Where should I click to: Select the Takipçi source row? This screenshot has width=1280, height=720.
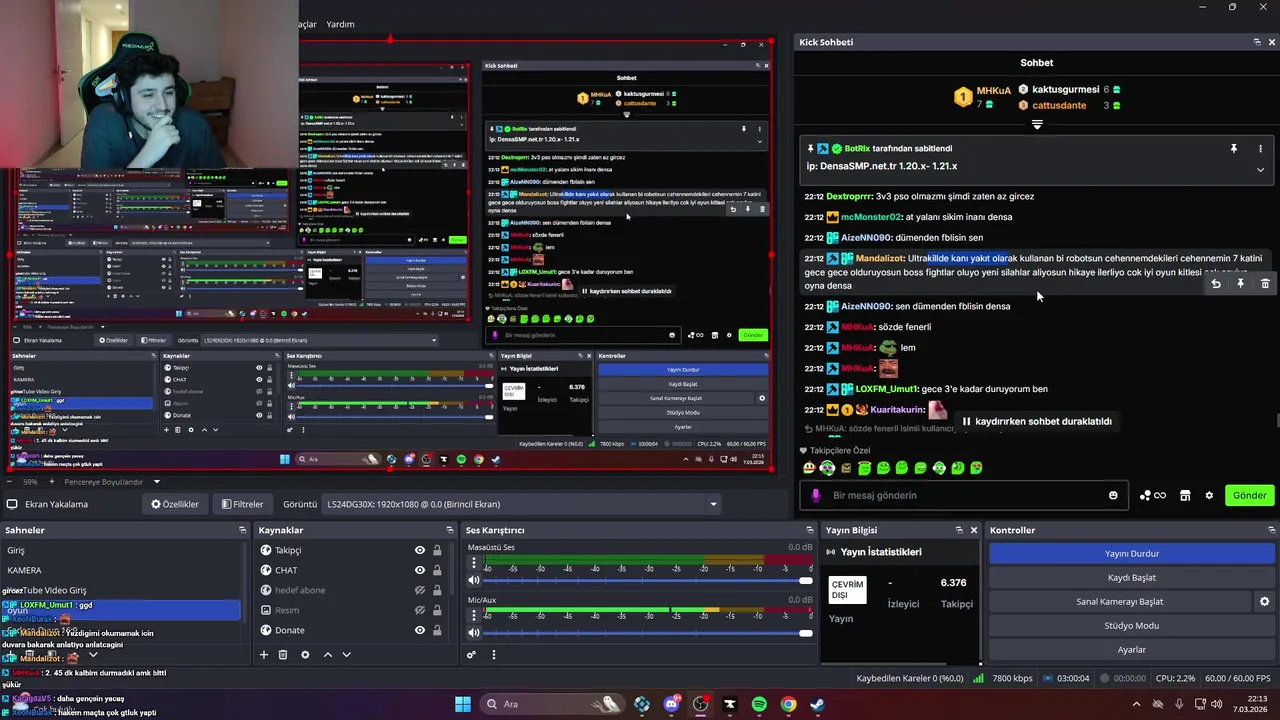(350, 550)
